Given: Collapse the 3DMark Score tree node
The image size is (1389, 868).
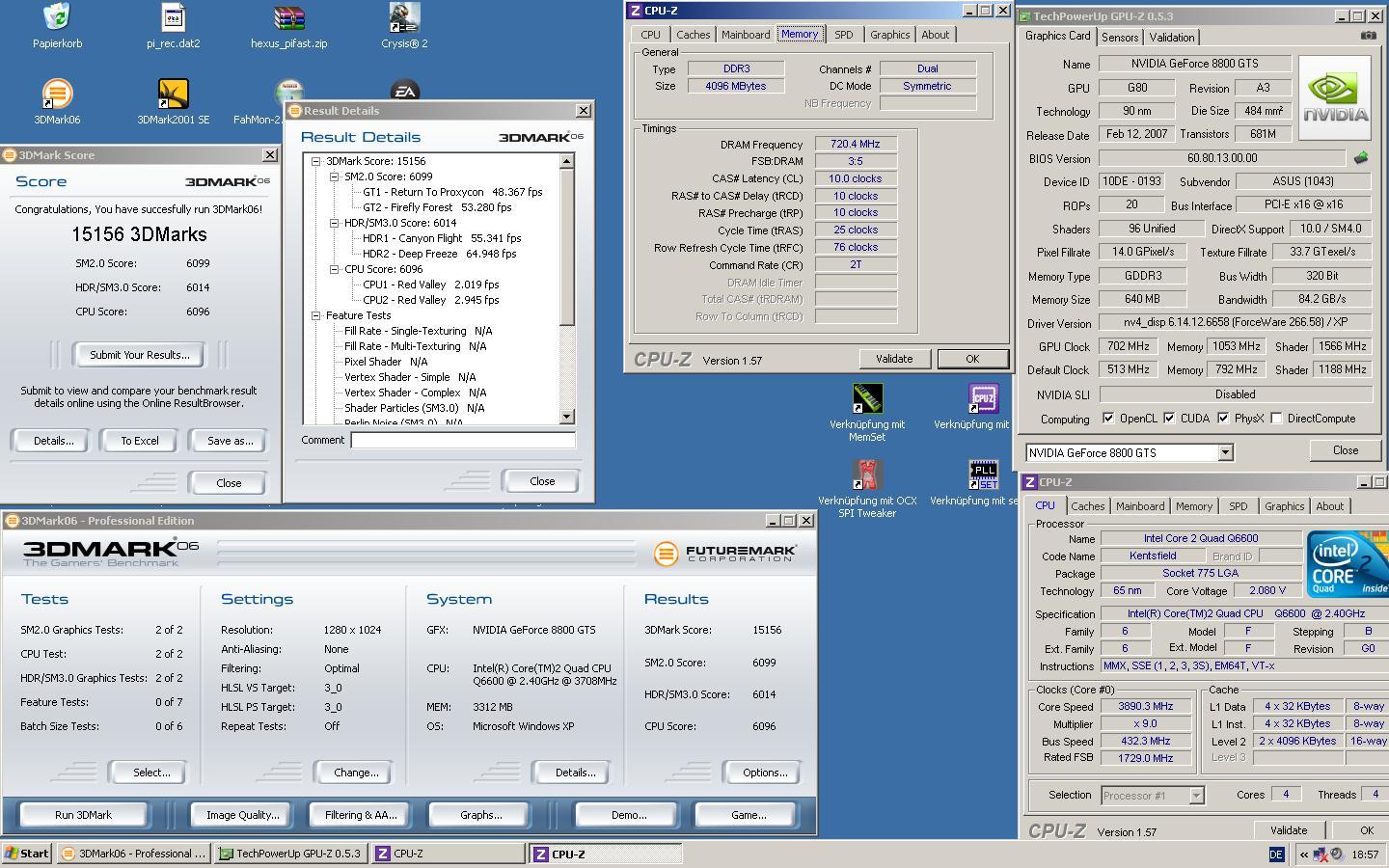Looking at the screenshot, I should [316, 161].
